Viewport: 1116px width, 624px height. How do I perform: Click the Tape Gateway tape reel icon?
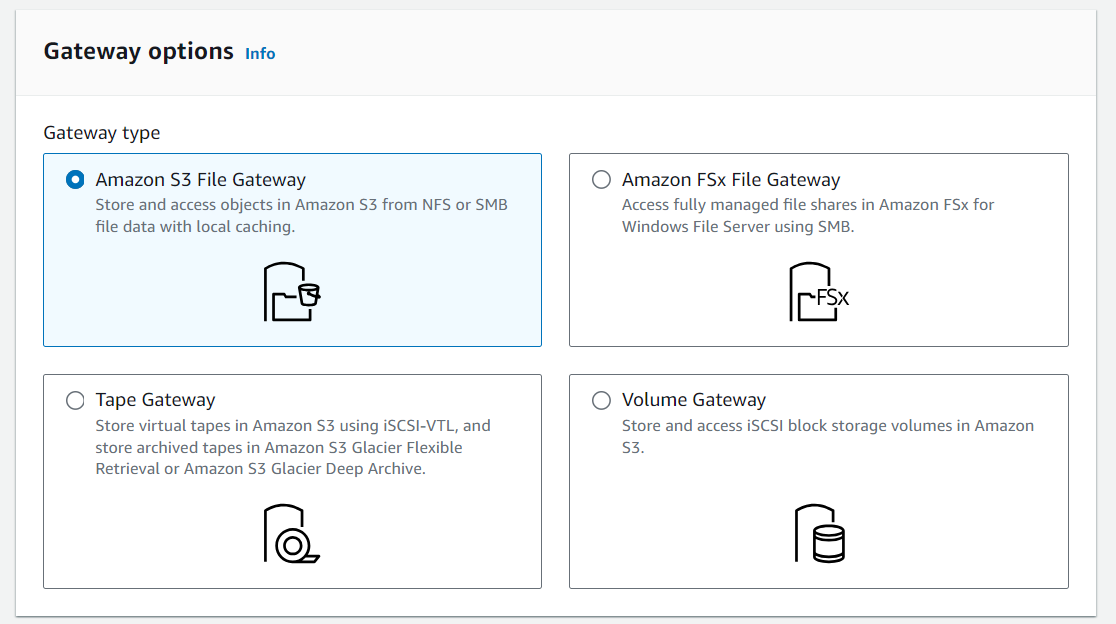click(292, 534)
